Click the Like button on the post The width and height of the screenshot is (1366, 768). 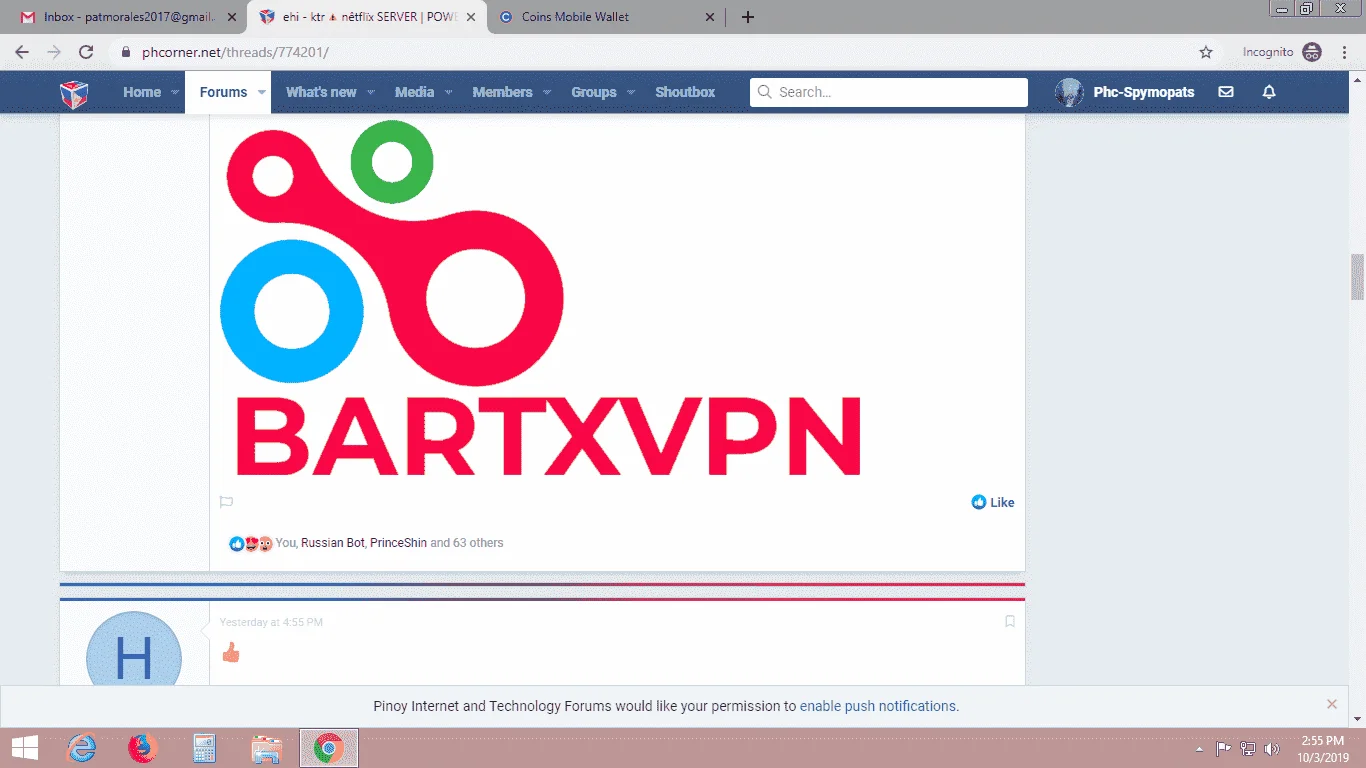coord(993,502)
